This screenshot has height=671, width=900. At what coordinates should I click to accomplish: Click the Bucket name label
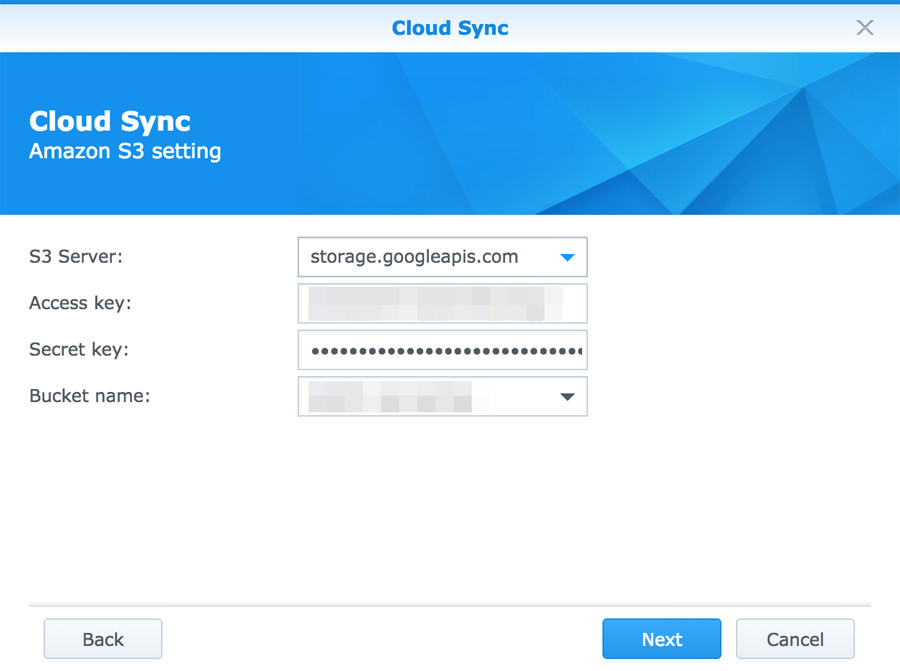[x=90, y=396]
